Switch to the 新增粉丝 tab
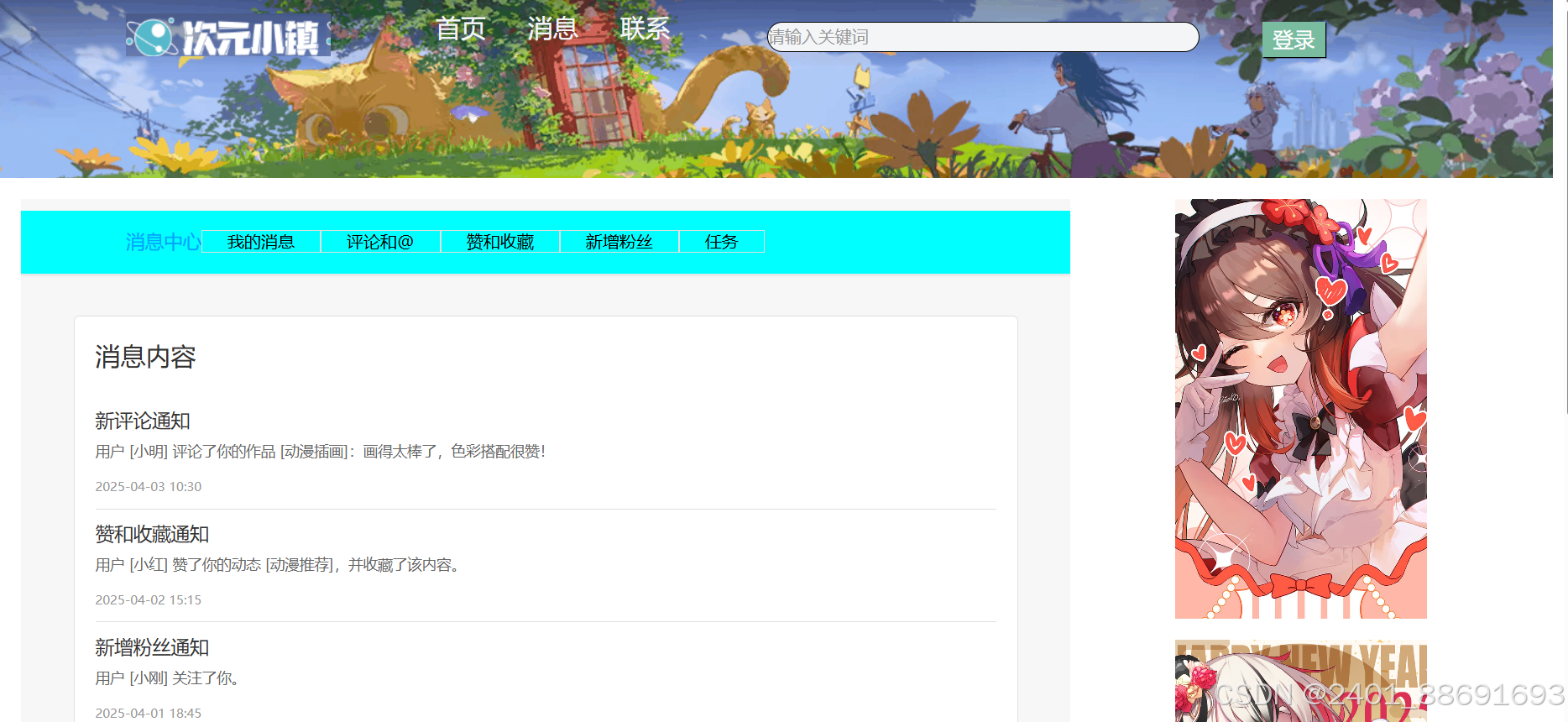1568x722 pixels. [x=619, y=242]
